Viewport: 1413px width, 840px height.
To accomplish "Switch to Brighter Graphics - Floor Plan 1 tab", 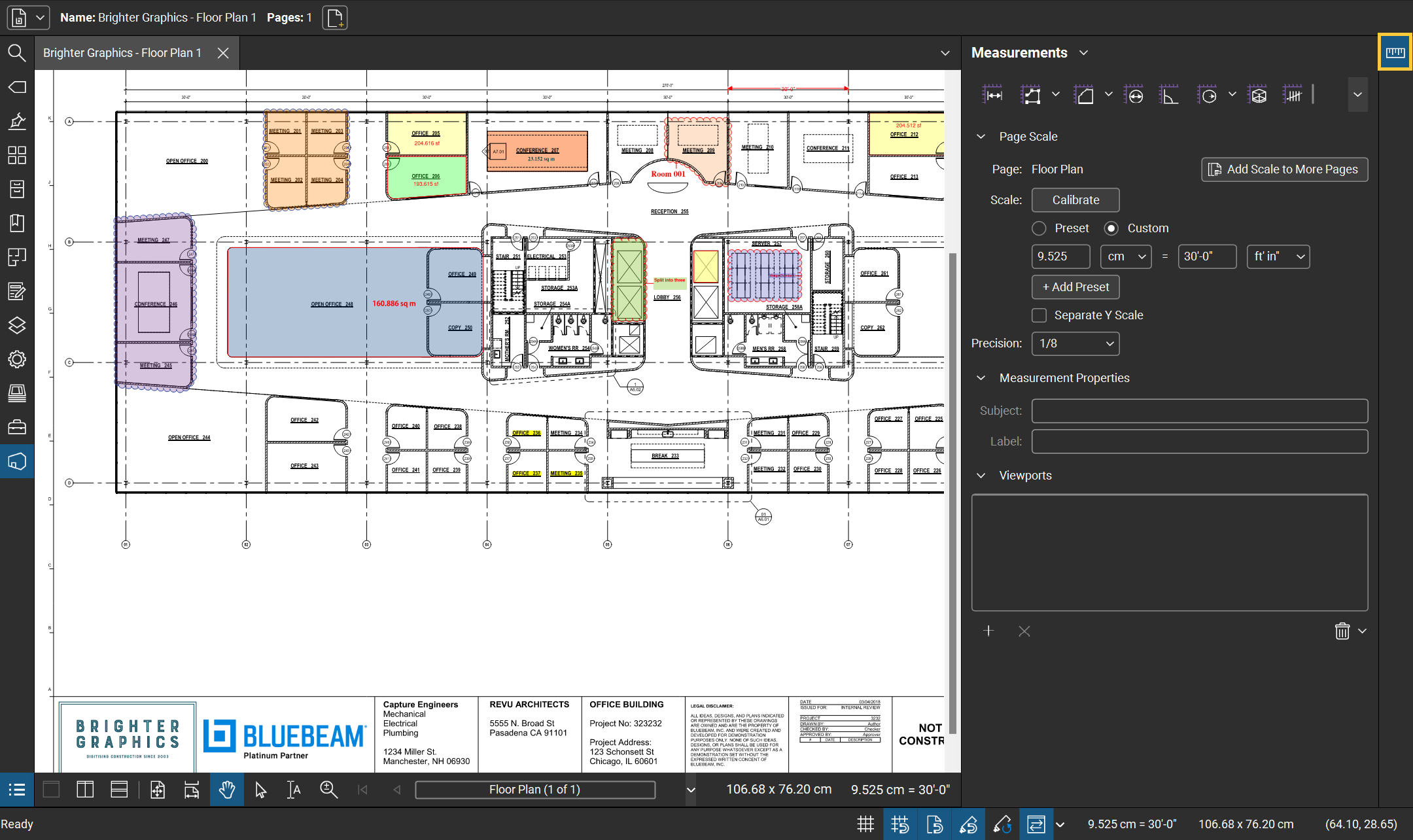I will (122, 53).
